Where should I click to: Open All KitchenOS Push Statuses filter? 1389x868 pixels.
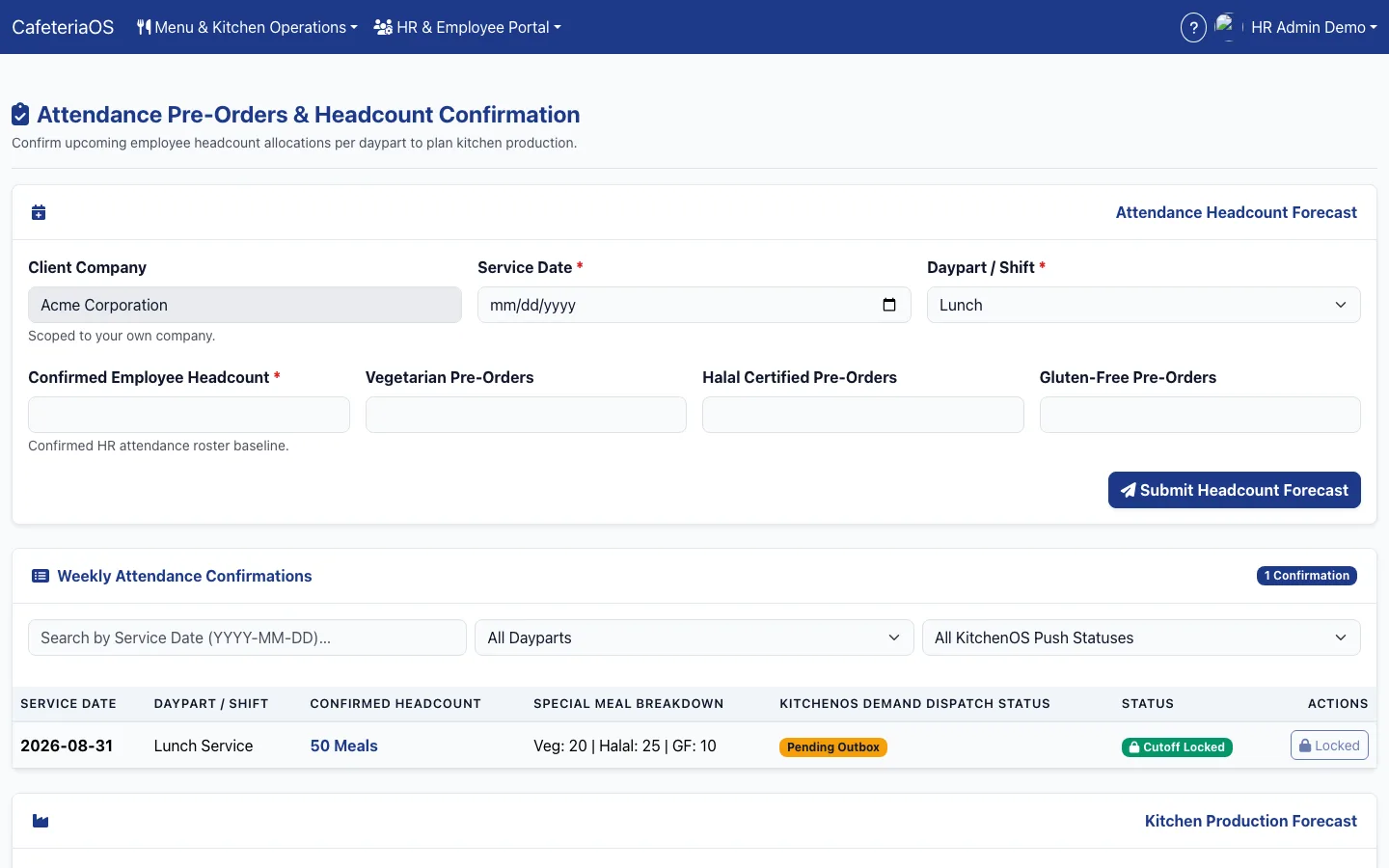coord(1141,637)
